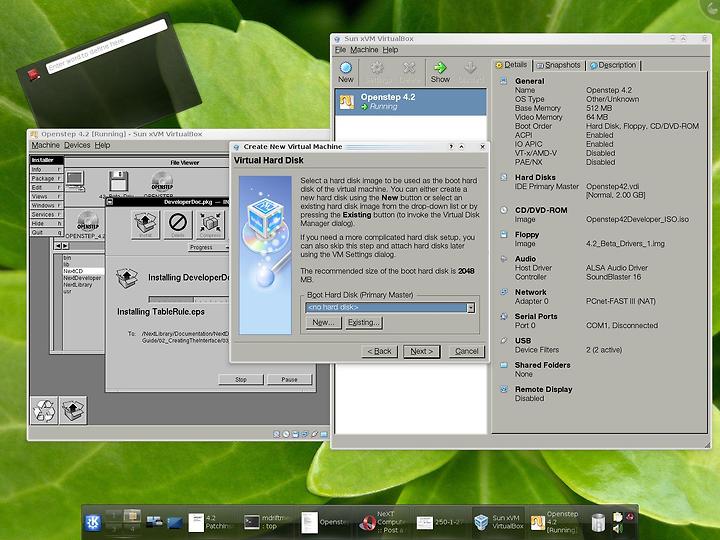Click the OPENSTEP CD icon in File Viewer shelf

[x=162, y=181]
